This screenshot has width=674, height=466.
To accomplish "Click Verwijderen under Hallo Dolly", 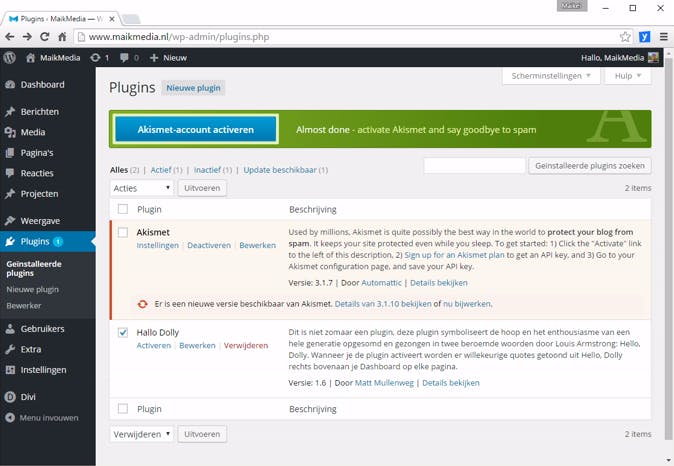I will 246,346.
